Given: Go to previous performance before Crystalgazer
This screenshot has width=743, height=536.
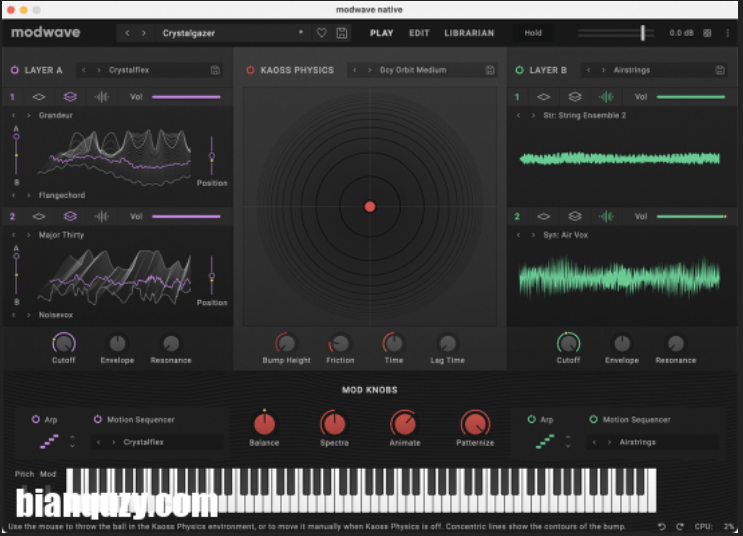Looking at the screenshot, I should coord(127,33).
